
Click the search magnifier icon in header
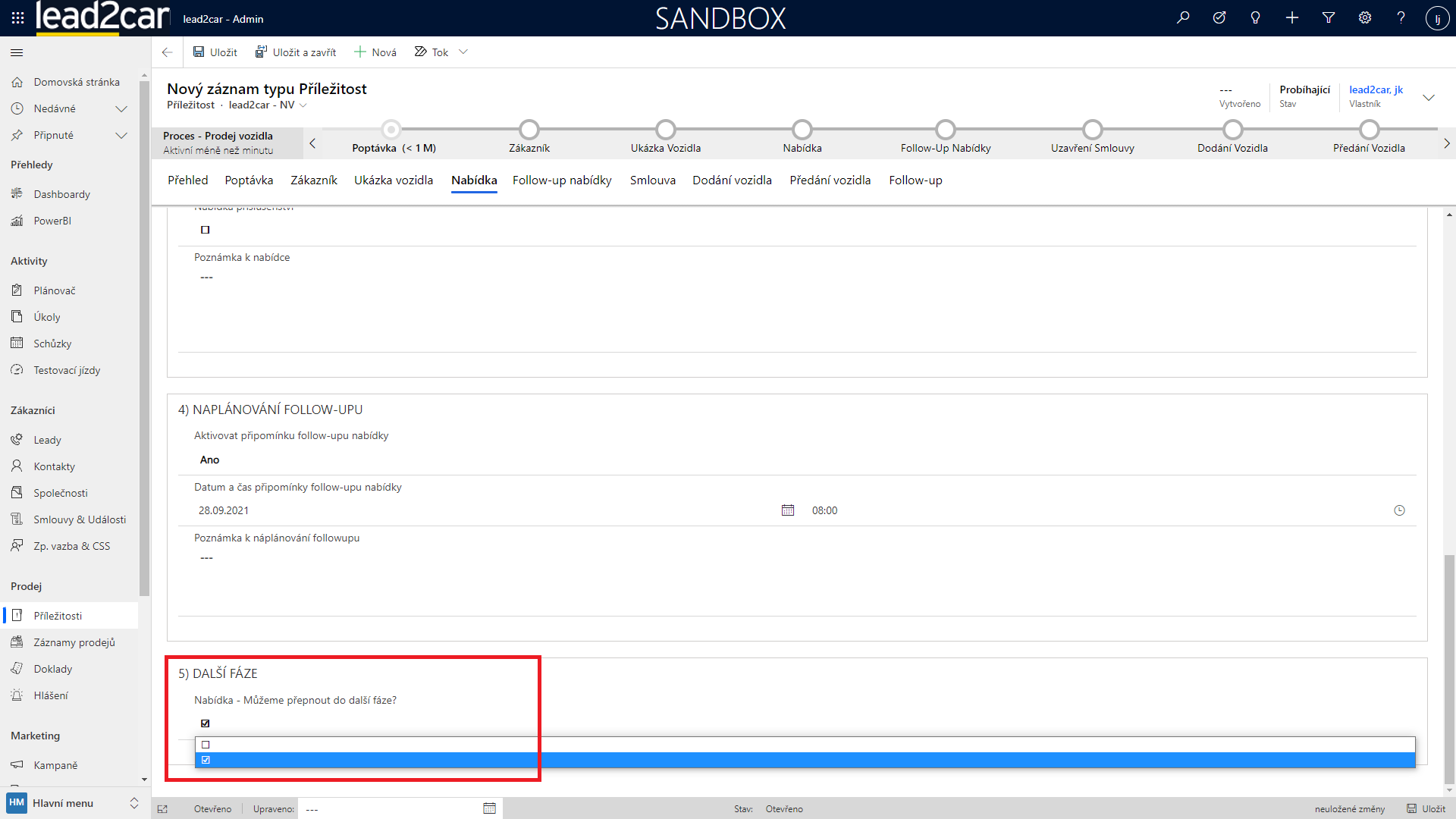[x=1183, y=18]
